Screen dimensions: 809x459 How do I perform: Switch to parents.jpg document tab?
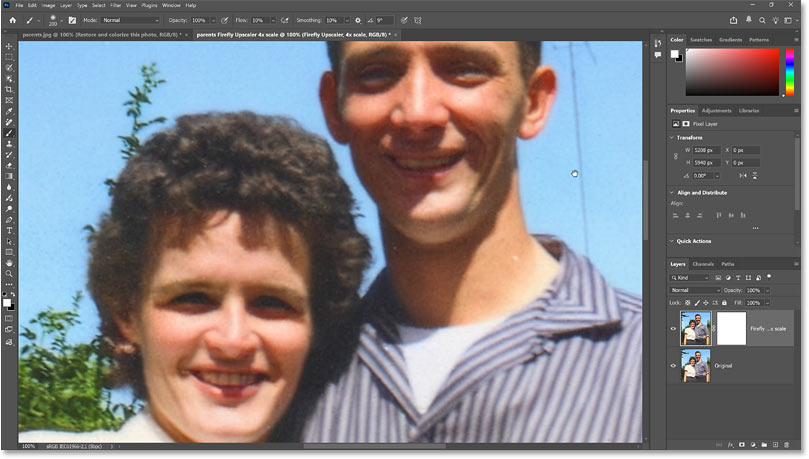[101, 35]
